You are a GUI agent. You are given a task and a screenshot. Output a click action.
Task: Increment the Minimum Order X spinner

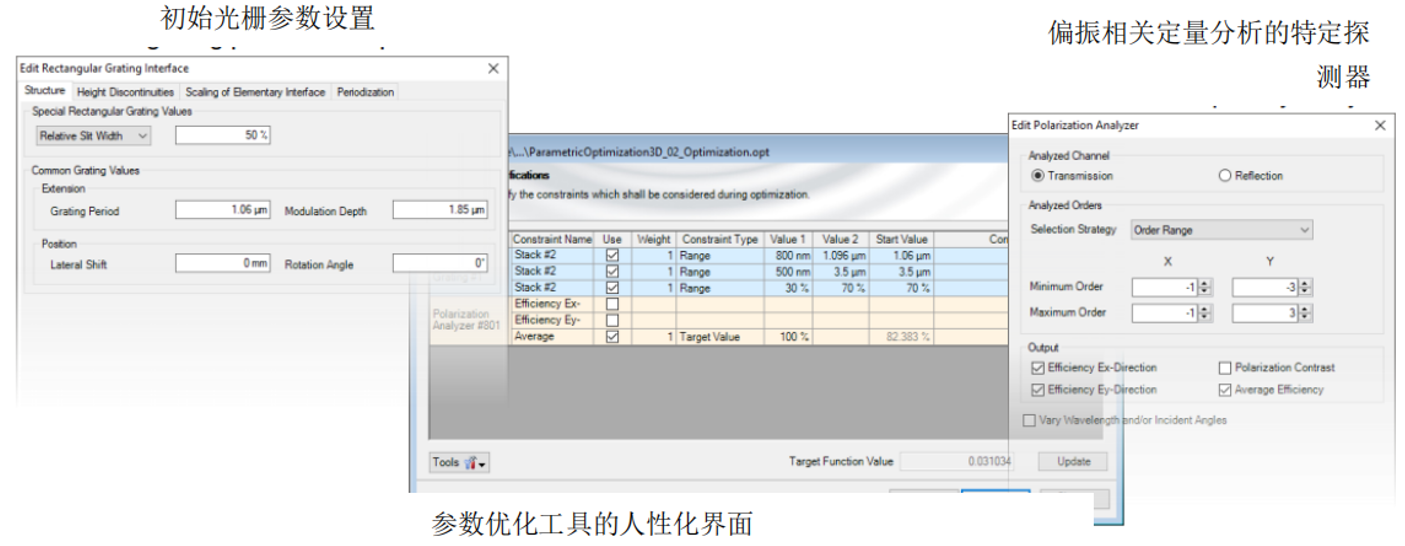(1205, 283)
